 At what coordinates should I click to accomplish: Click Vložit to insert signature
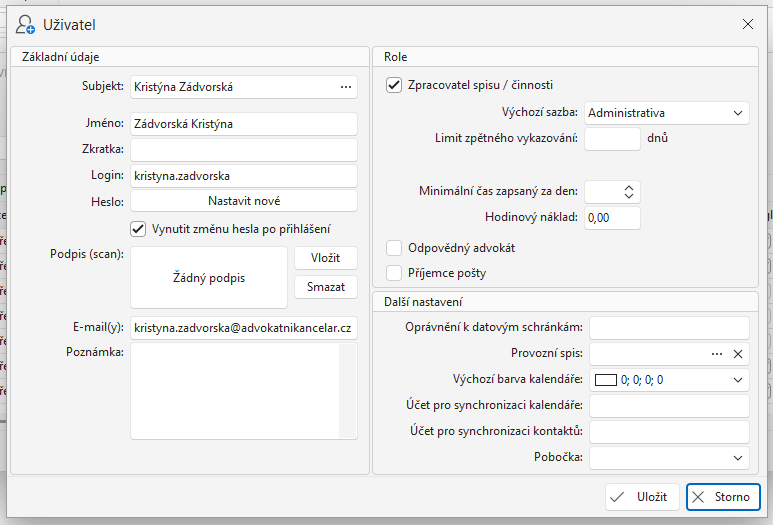tap(325, 258)
